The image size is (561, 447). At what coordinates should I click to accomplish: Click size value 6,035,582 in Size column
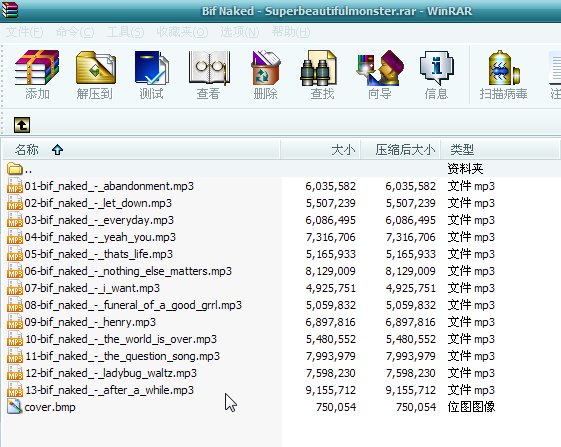331,186
